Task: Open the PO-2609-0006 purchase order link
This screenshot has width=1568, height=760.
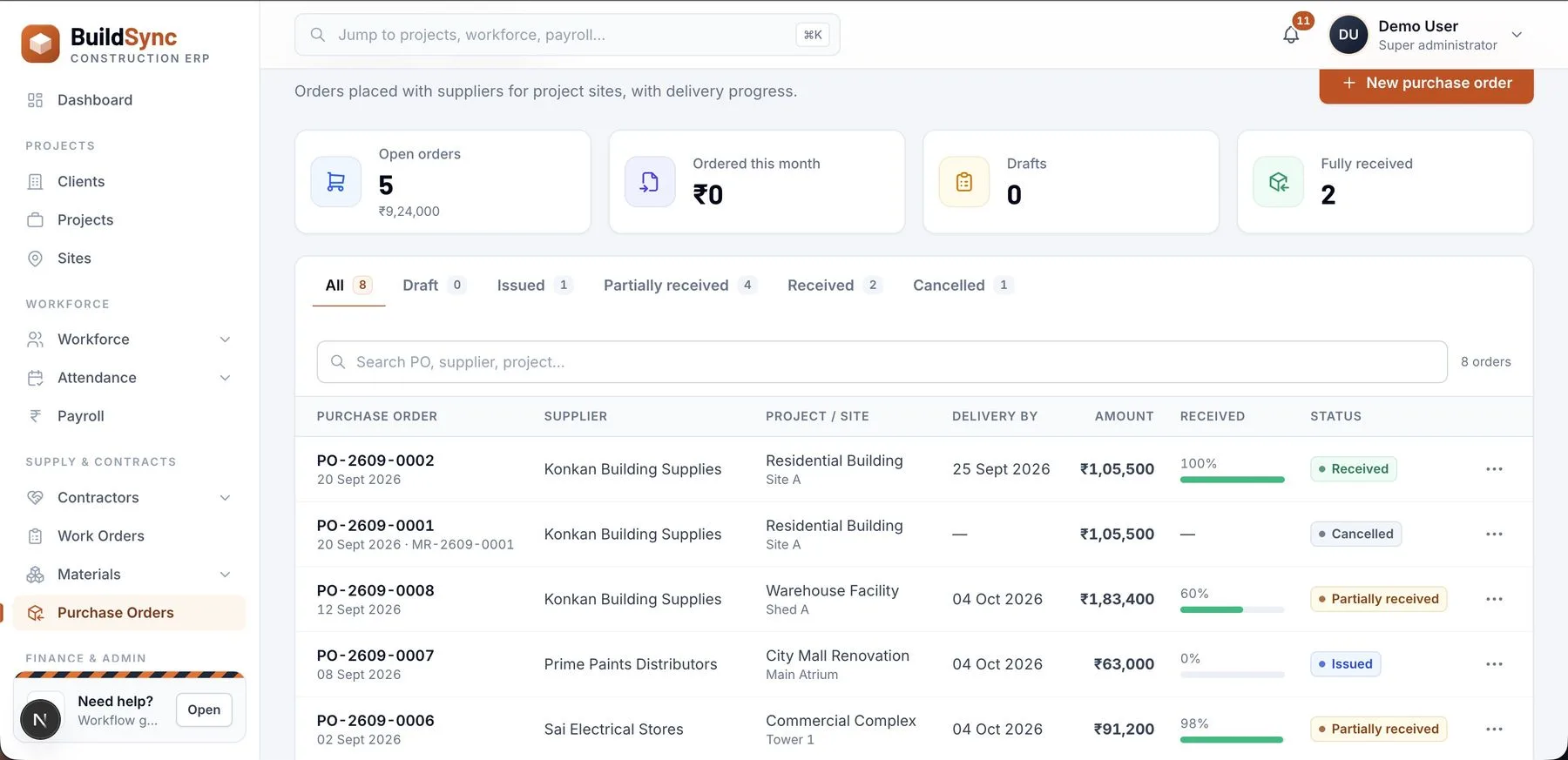Action: tap(375, 721)
